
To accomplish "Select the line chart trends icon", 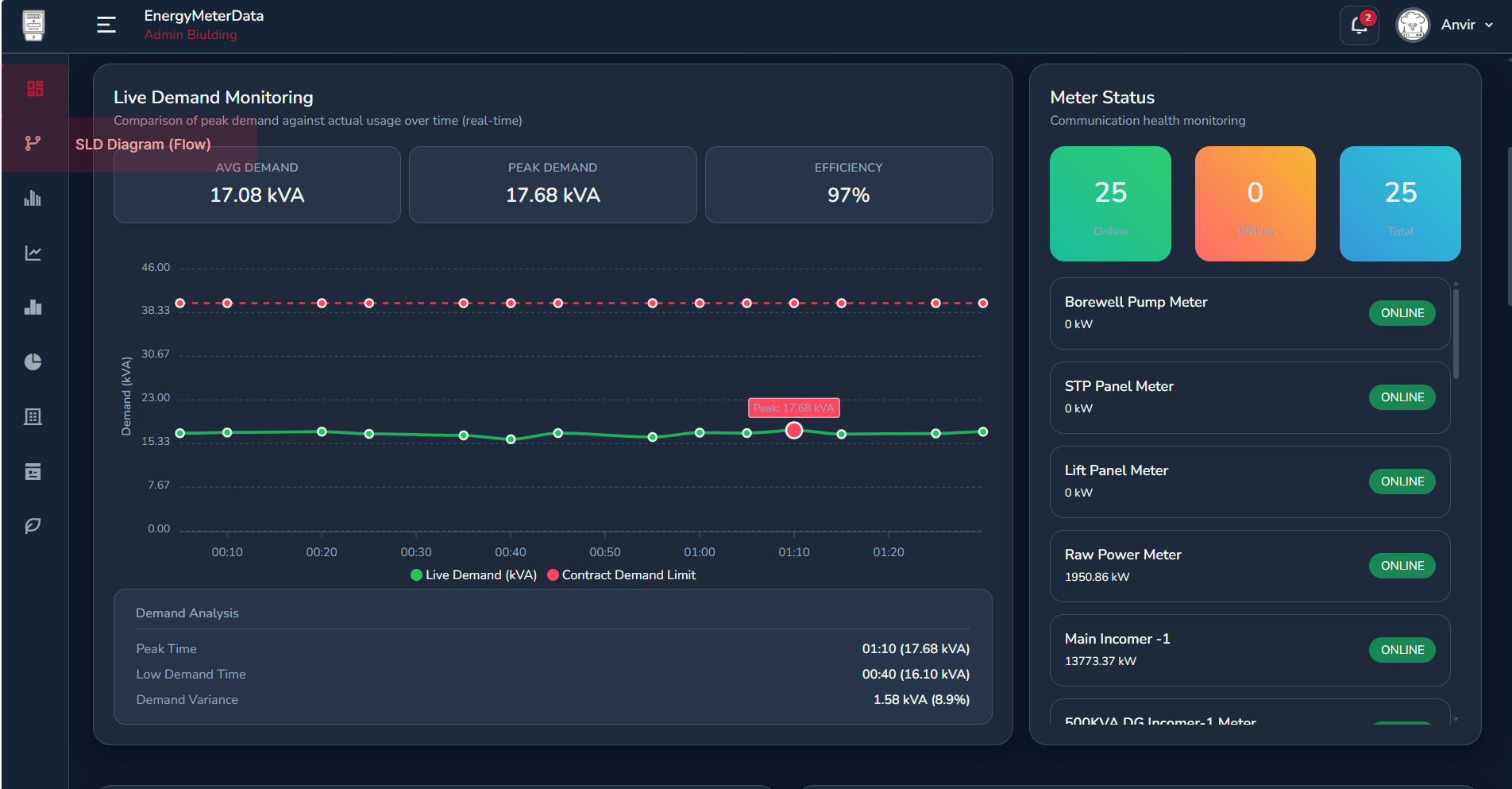I will (33, 253).
